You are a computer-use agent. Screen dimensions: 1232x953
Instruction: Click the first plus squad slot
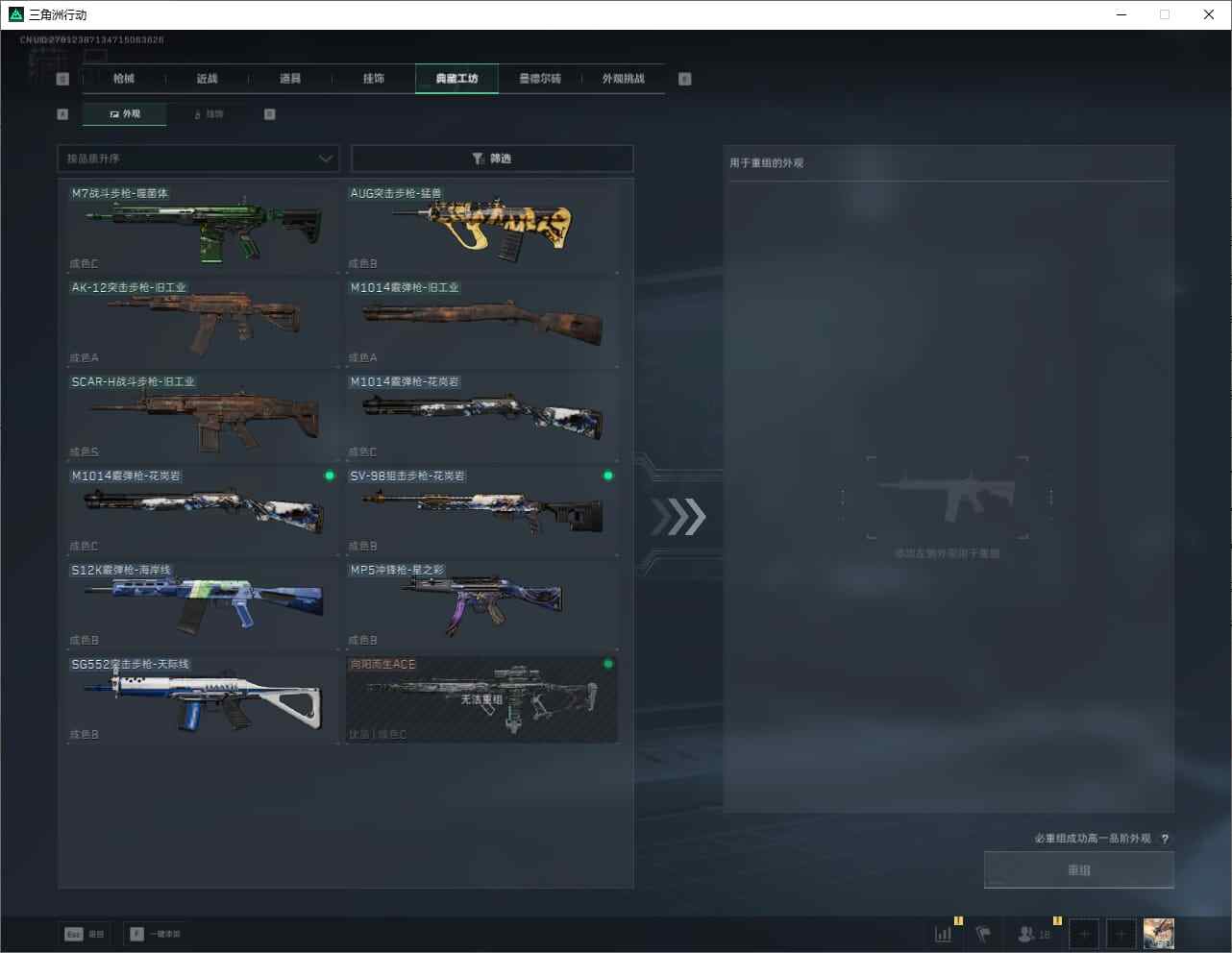pos(1084,934)
